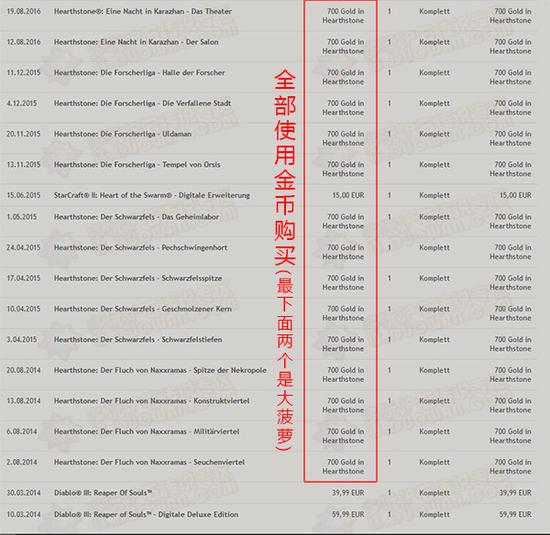This screenshot has width=550, height=535.
Task: Click the '59,99 EUR' price left of quantity
Action: (348, 514)
